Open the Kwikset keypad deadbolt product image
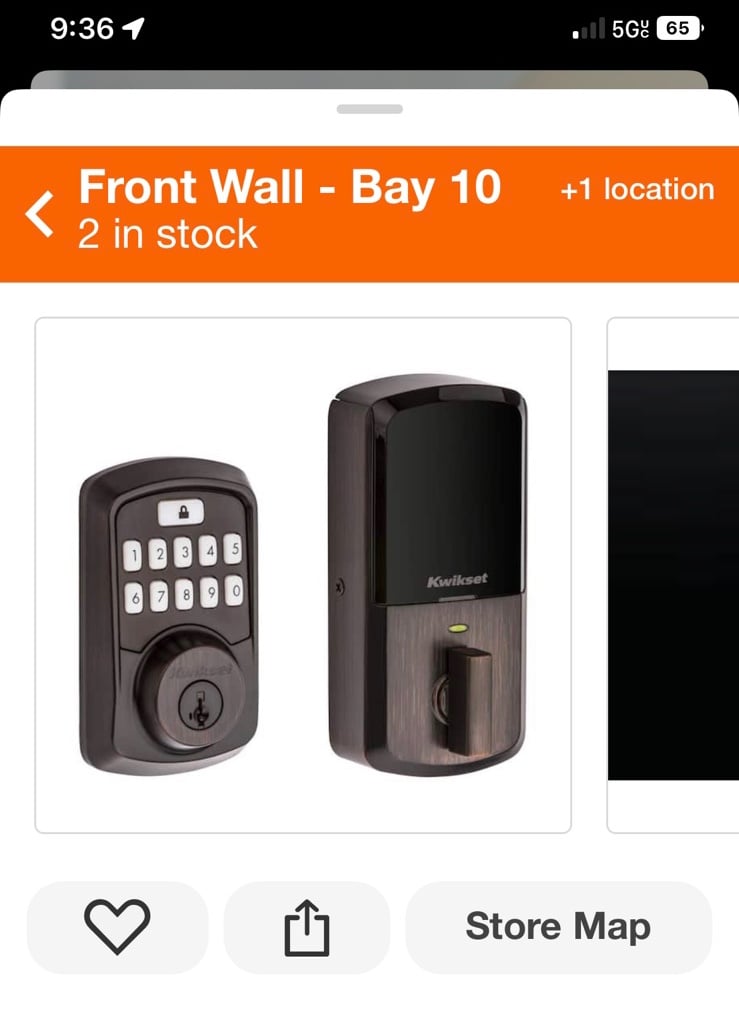Image resolution: width=739 pixels, height=1012 pixels. click(303, 575)
